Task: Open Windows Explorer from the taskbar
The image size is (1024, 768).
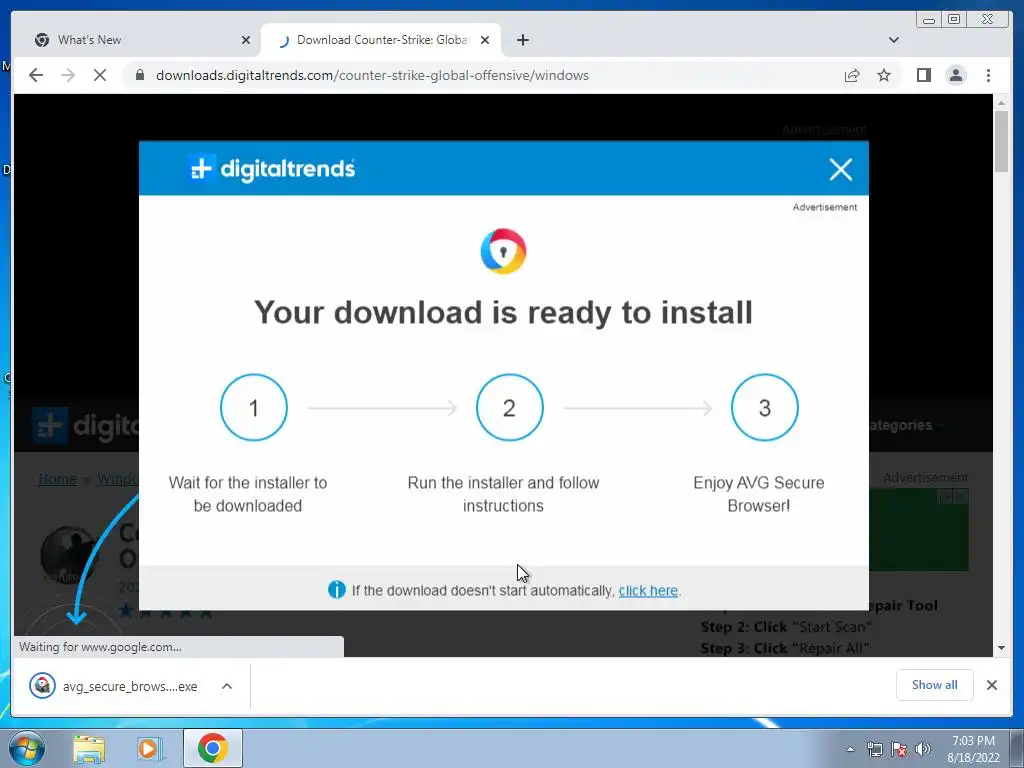Action: 89,748
